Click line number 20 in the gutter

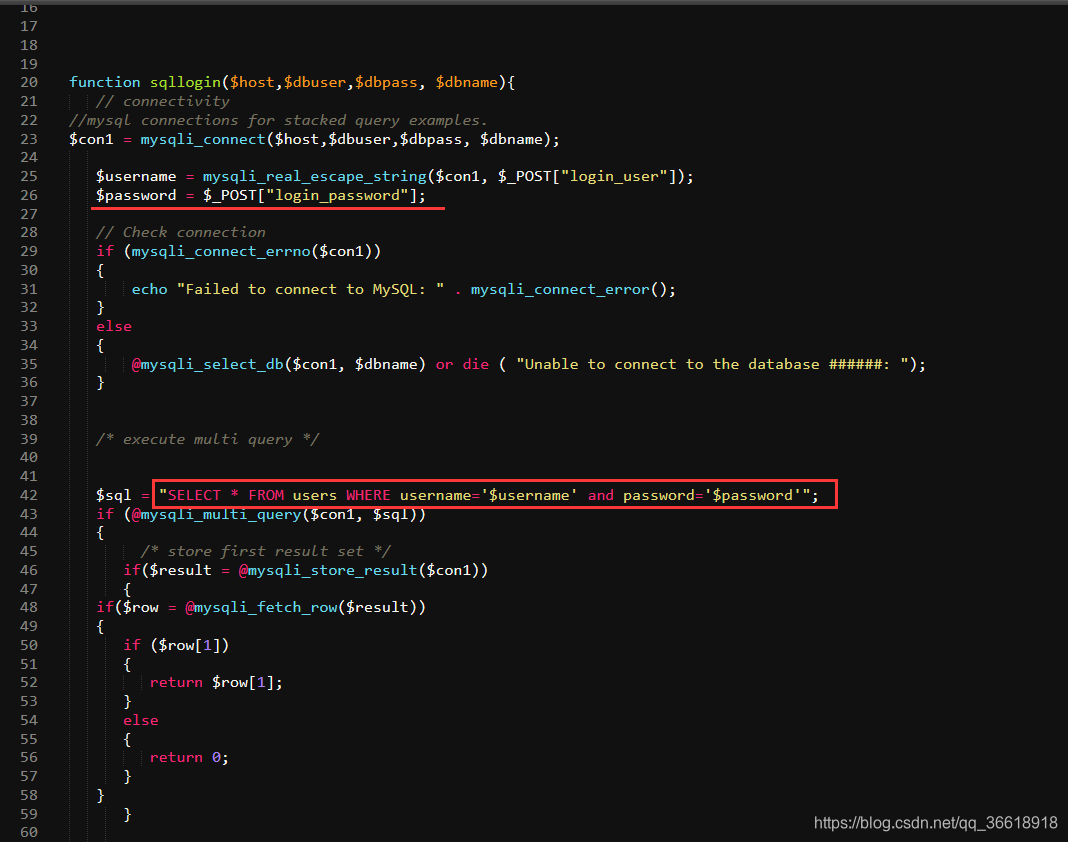point(29,82)
